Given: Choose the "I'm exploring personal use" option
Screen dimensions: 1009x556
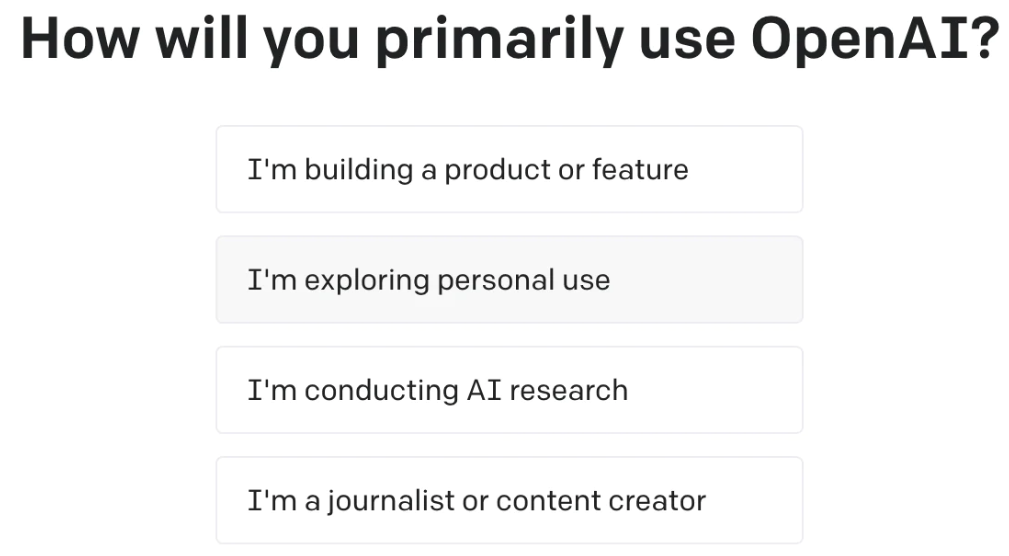Looking at the screenshot, I should tap(508, 280).
